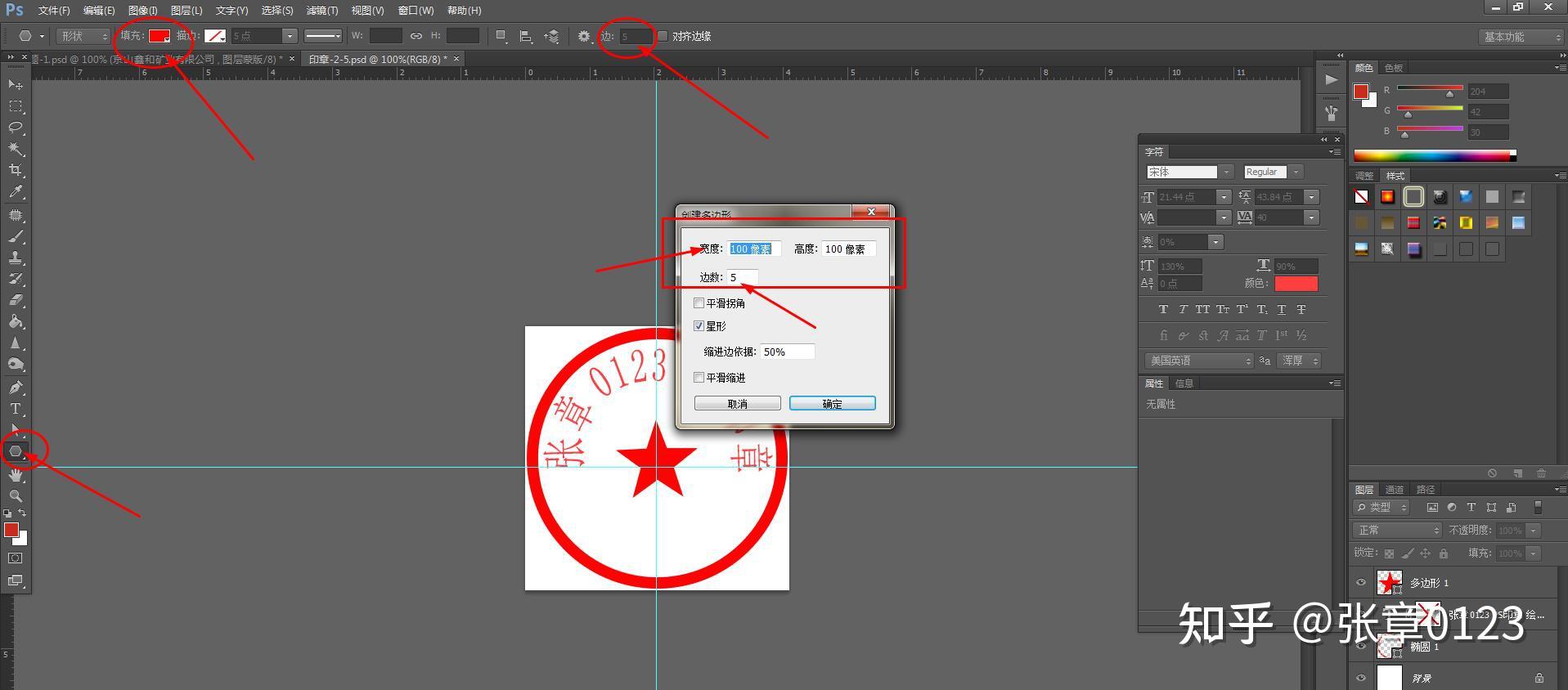Open the stroke line style dropdown
This screenshot has width=1568, height=690.
[x=323, y=36]
